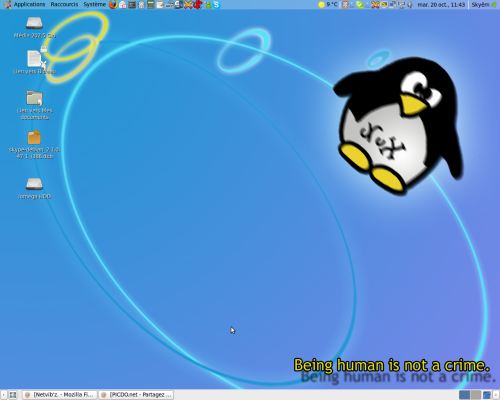
Task: Select the Lien vers Bureau desktop icon
Action: pos(34,62)
